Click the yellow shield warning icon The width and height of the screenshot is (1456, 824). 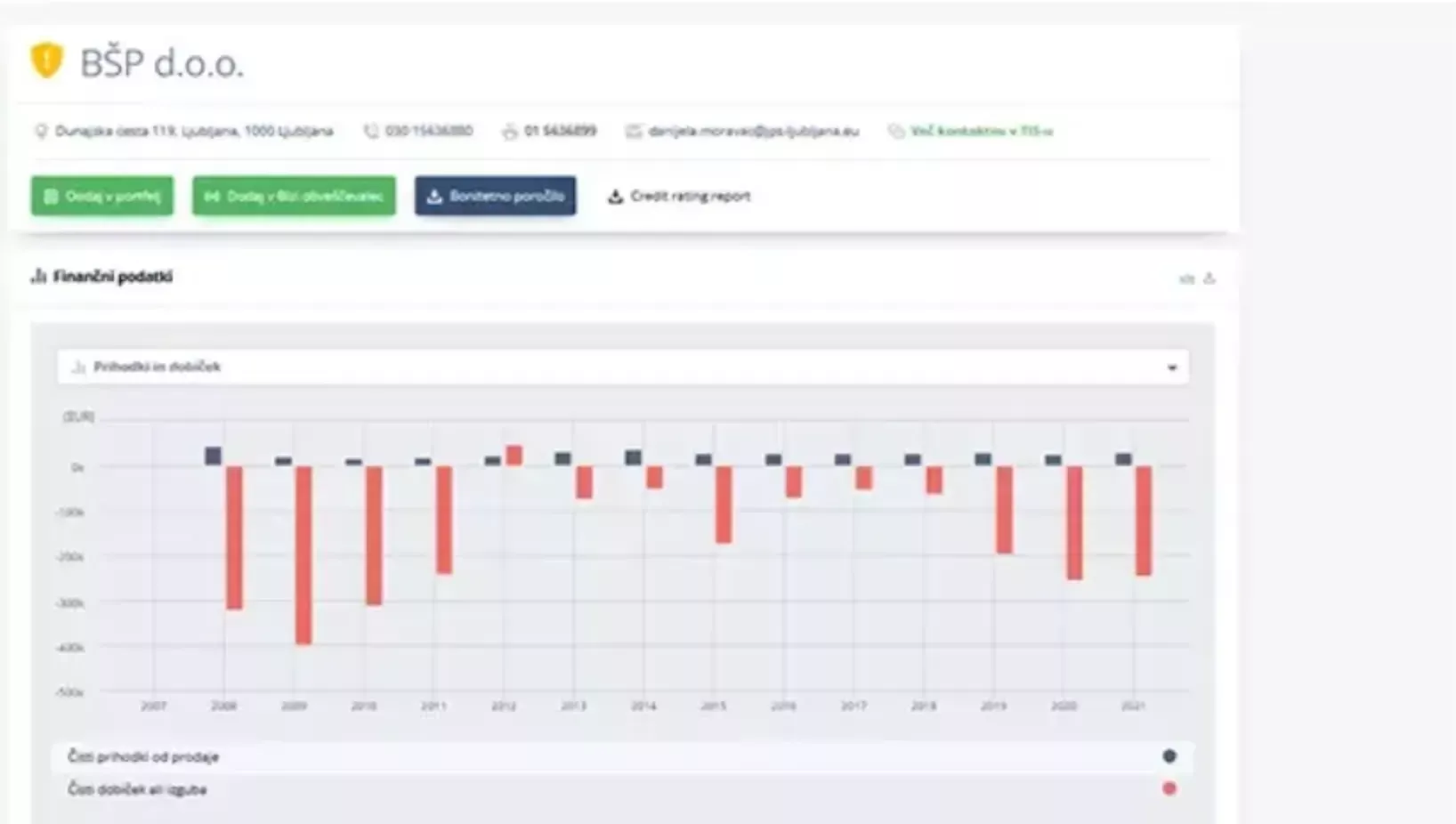click(x=46, y=61)
